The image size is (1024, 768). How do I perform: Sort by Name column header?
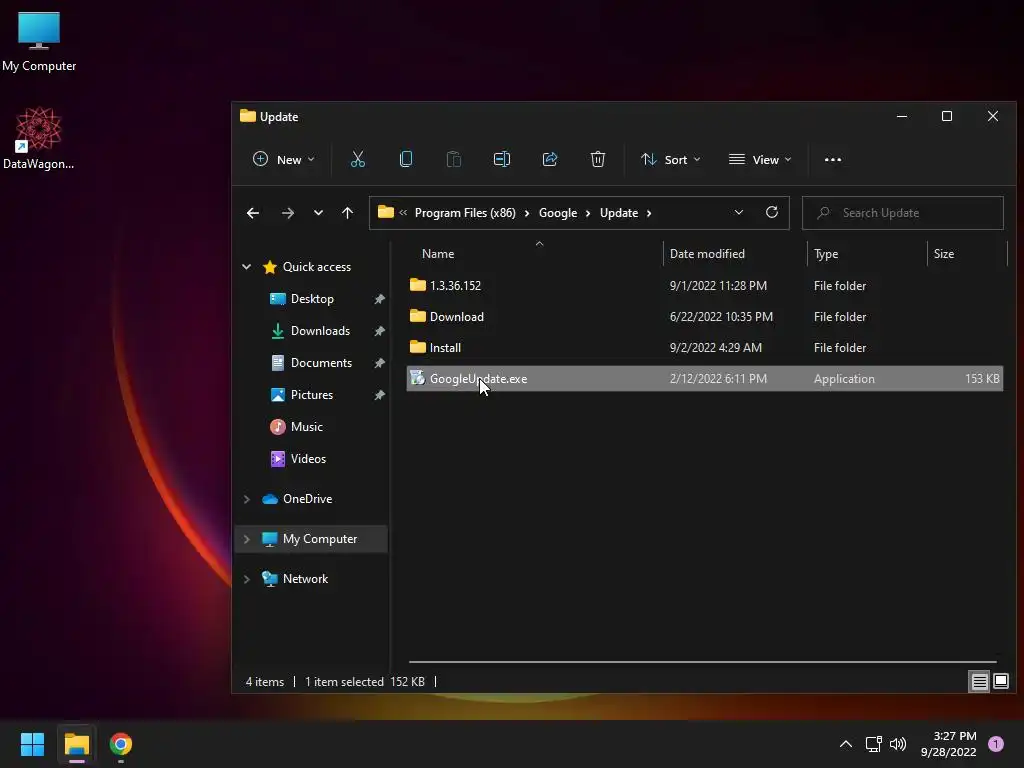(438, 253)
